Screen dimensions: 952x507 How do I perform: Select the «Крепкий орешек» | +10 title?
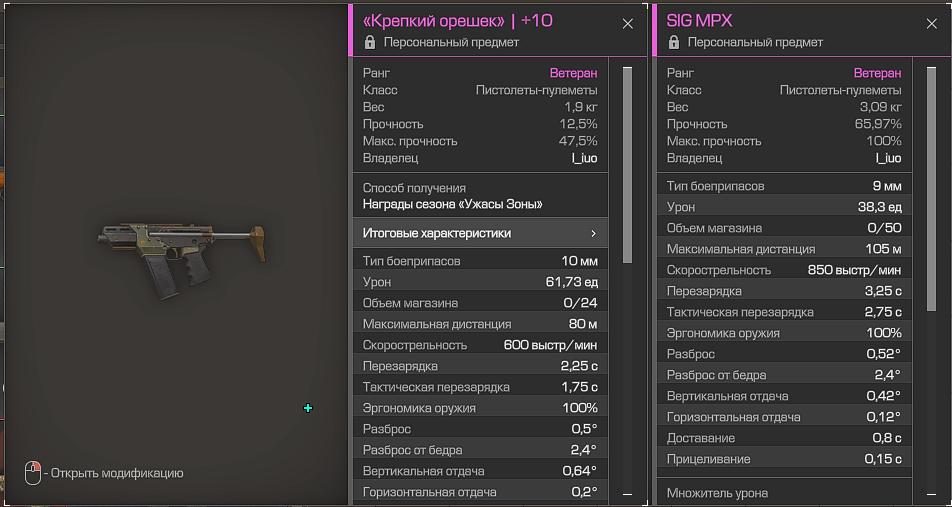[457, 21]
